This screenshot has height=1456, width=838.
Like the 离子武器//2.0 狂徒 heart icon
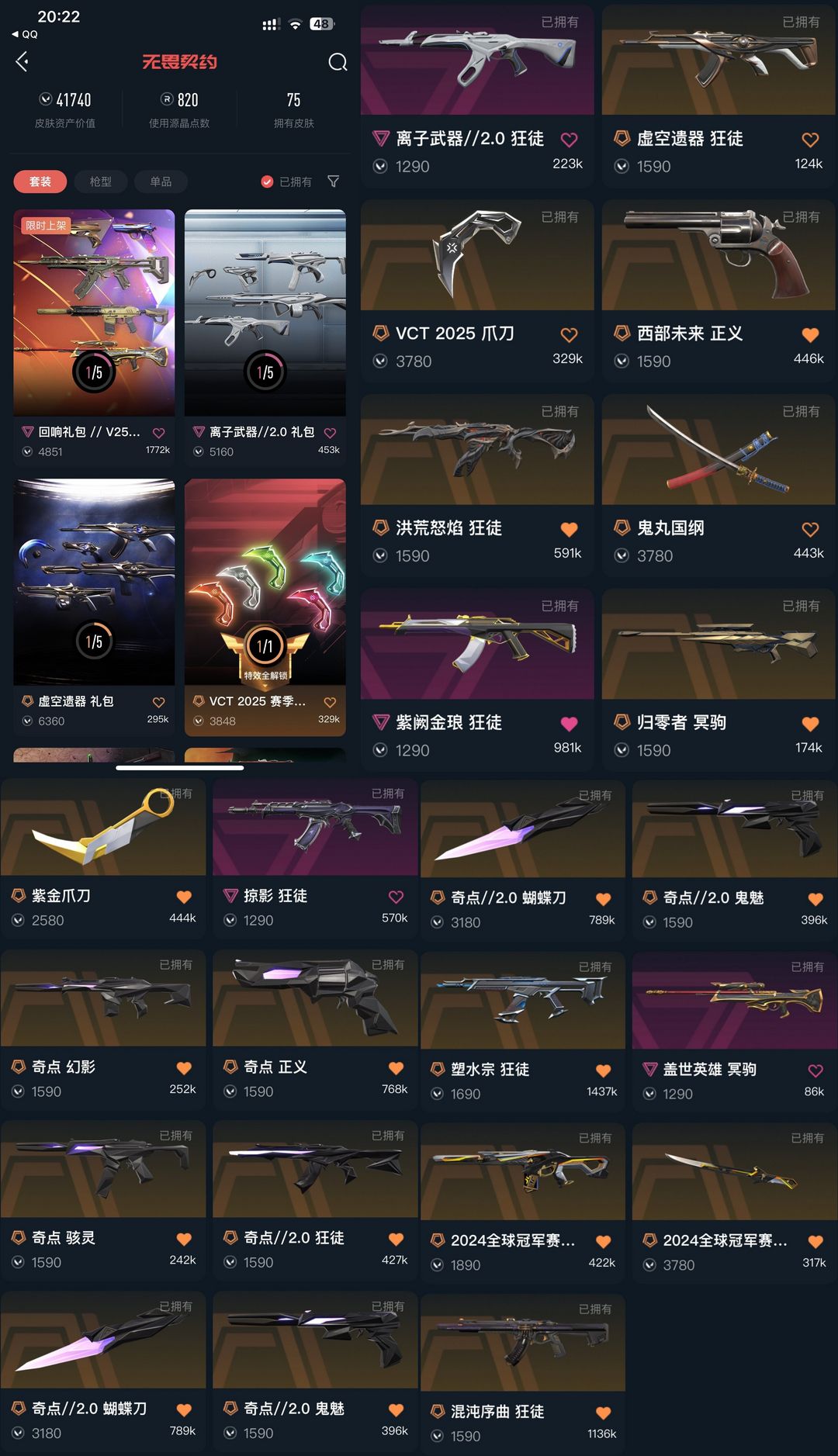pos(569,140)
